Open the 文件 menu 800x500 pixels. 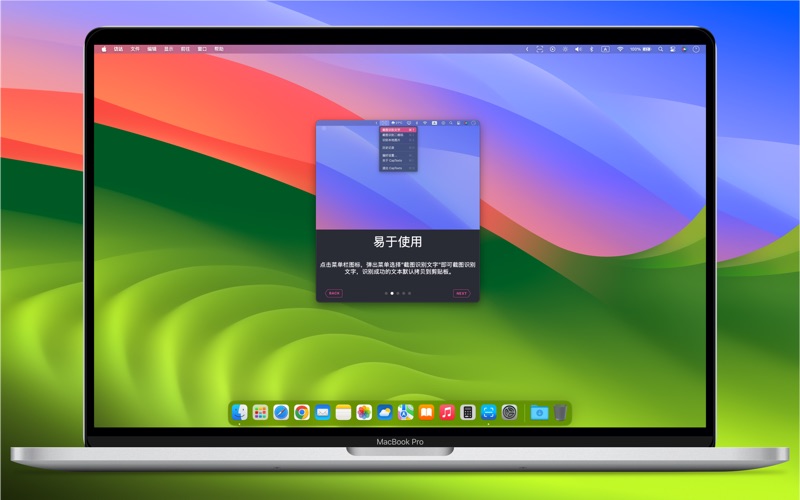pos(135,49)
